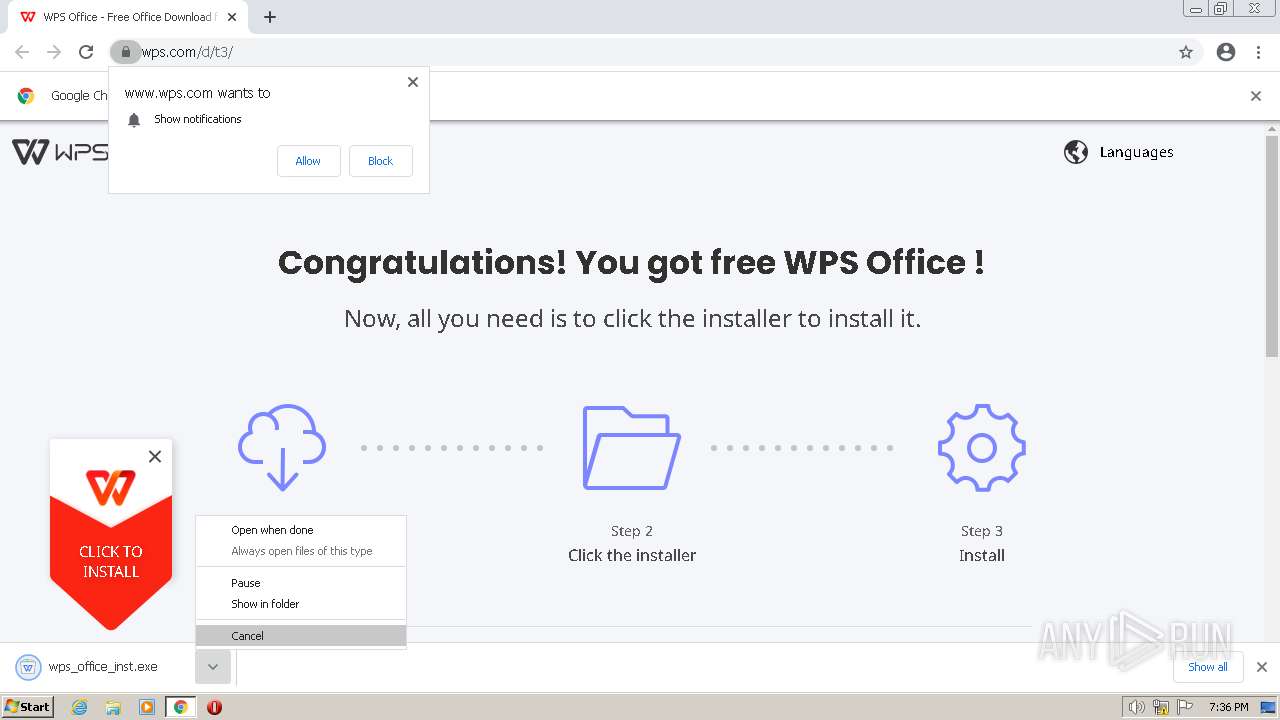Close the CLICK TO INSTALL floating banner
1280x720 pixels.
[x=154, y=457]
